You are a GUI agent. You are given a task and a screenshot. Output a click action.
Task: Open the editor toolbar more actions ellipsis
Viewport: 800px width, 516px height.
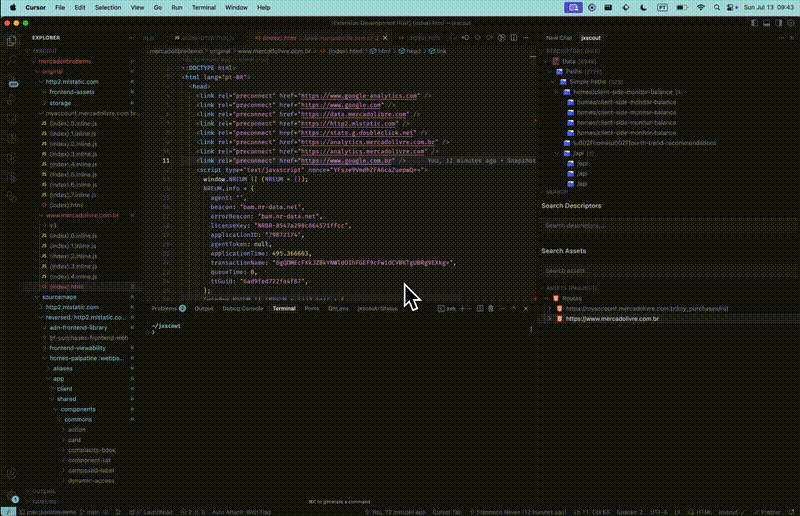point(526,38)
